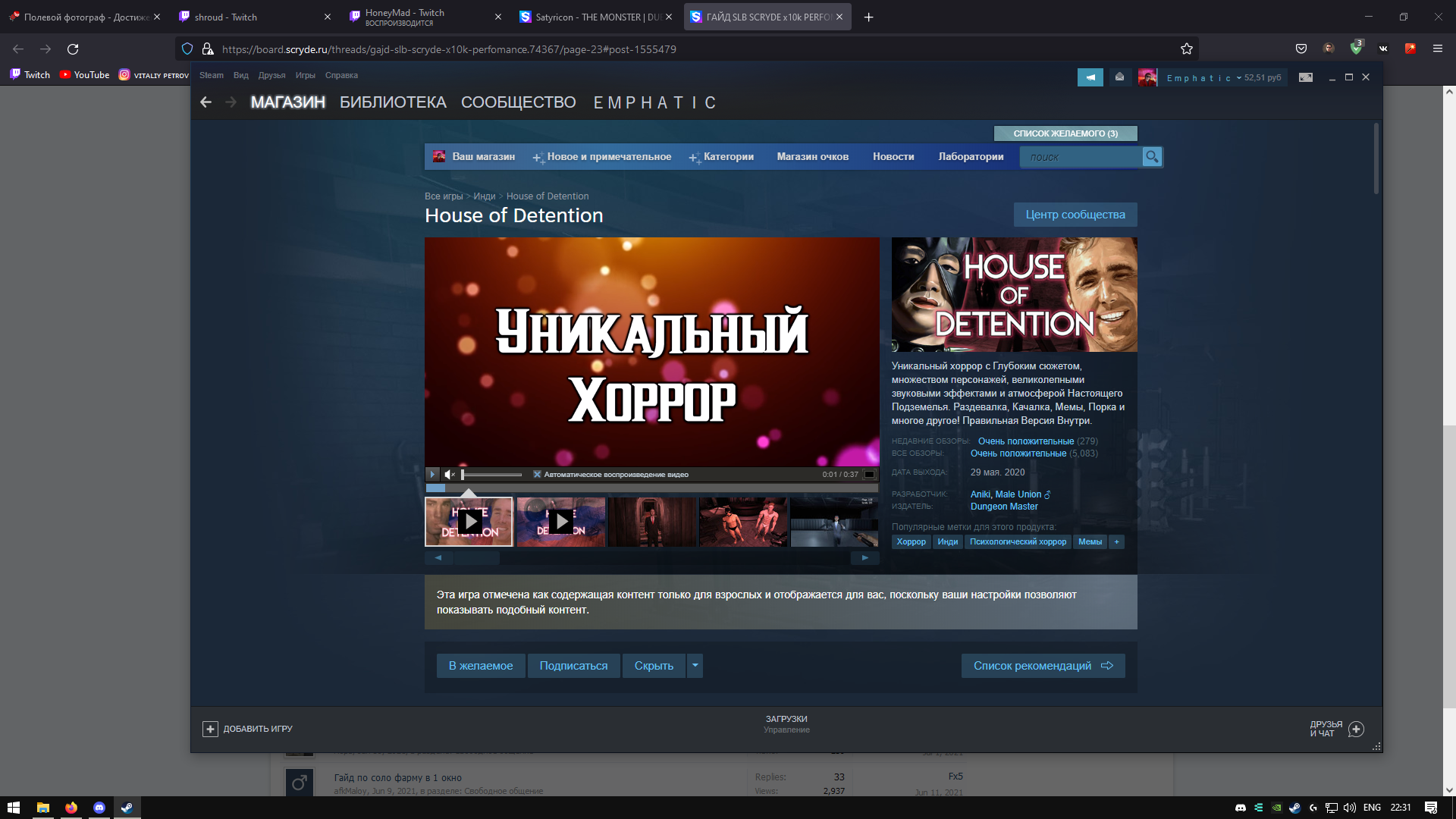Screen dimensions: 1456x819
Task: Play the House of Detention trailer
Action: (x=433, y=475)
